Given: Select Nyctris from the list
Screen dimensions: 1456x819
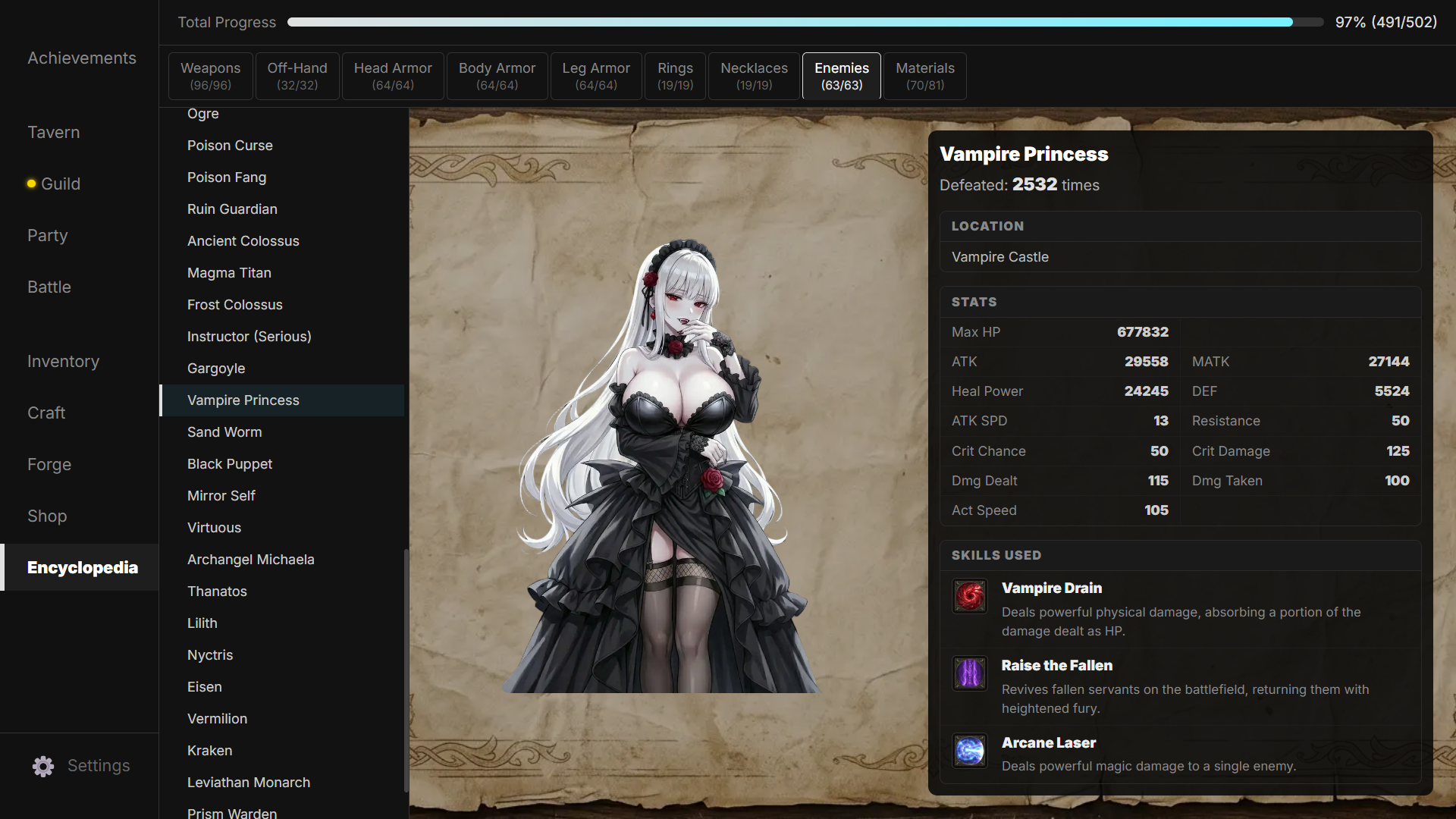Looking at the screenshot, I should pos(282,655).
